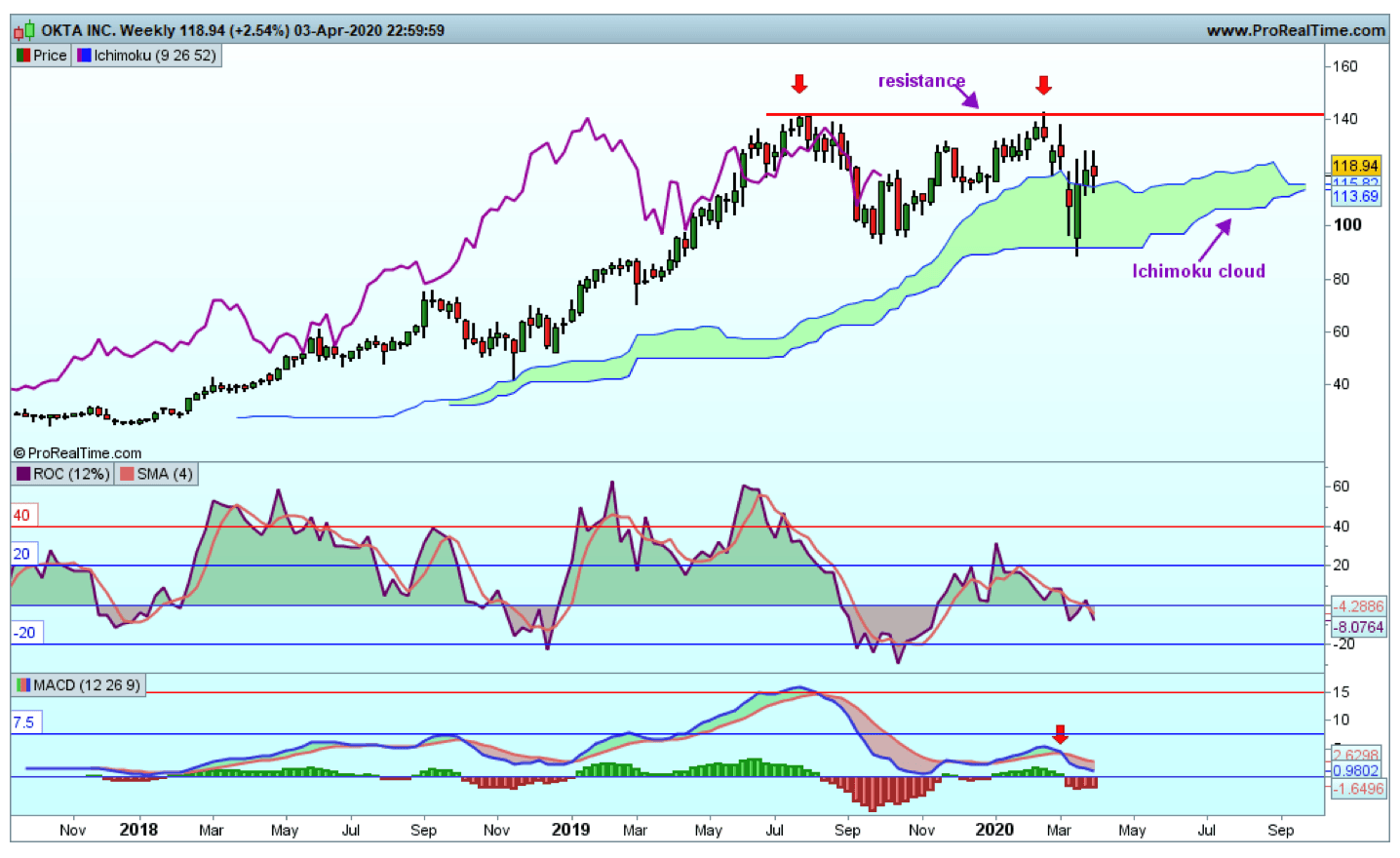The width and height of the screenshot is (1400, 858).
Task: Jump to the 2018 year marker
Action: (138, 830)
